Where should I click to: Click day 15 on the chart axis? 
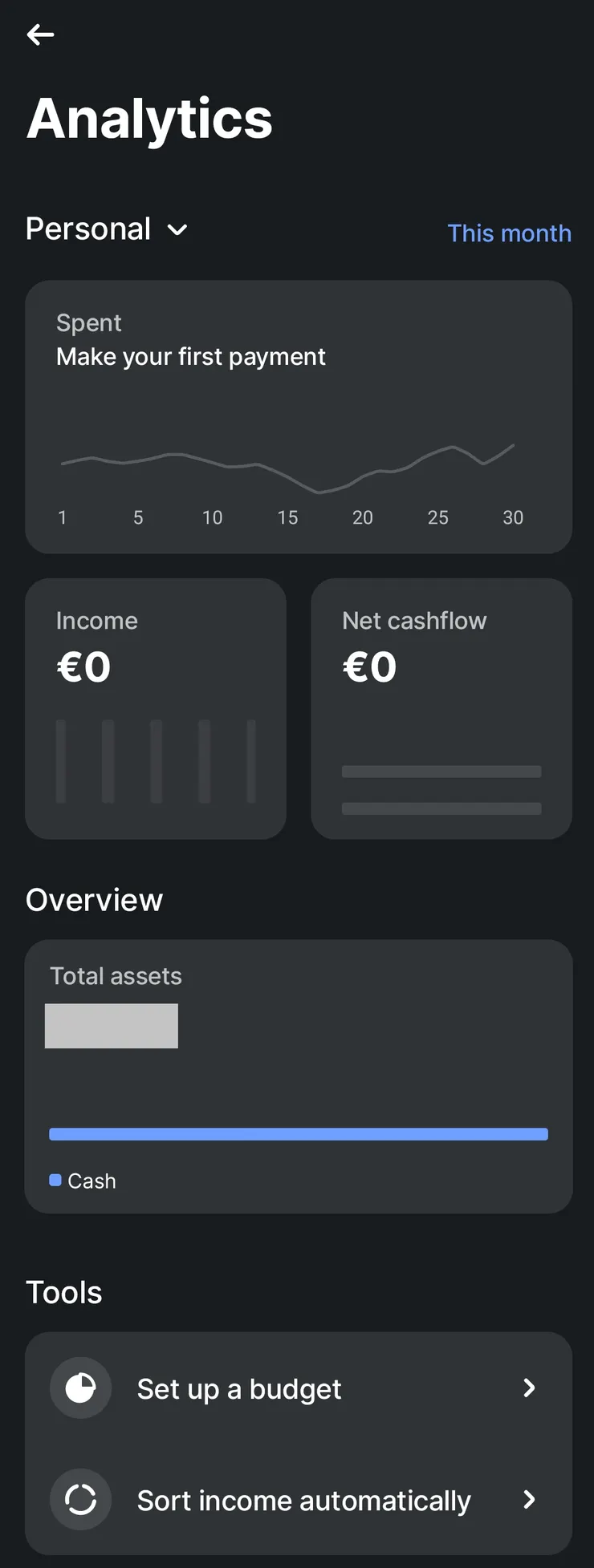coord(287,518)
